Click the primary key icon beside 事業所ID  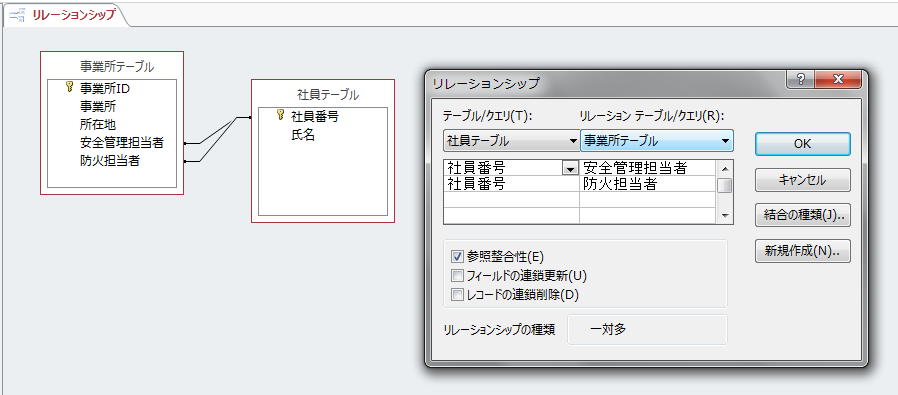coord(70,87)
